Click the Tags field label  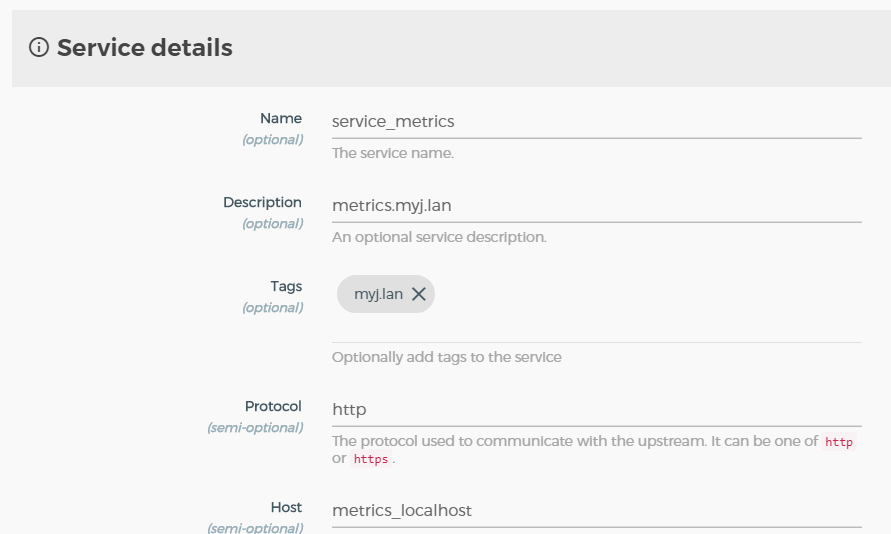[x=285, y=286]
